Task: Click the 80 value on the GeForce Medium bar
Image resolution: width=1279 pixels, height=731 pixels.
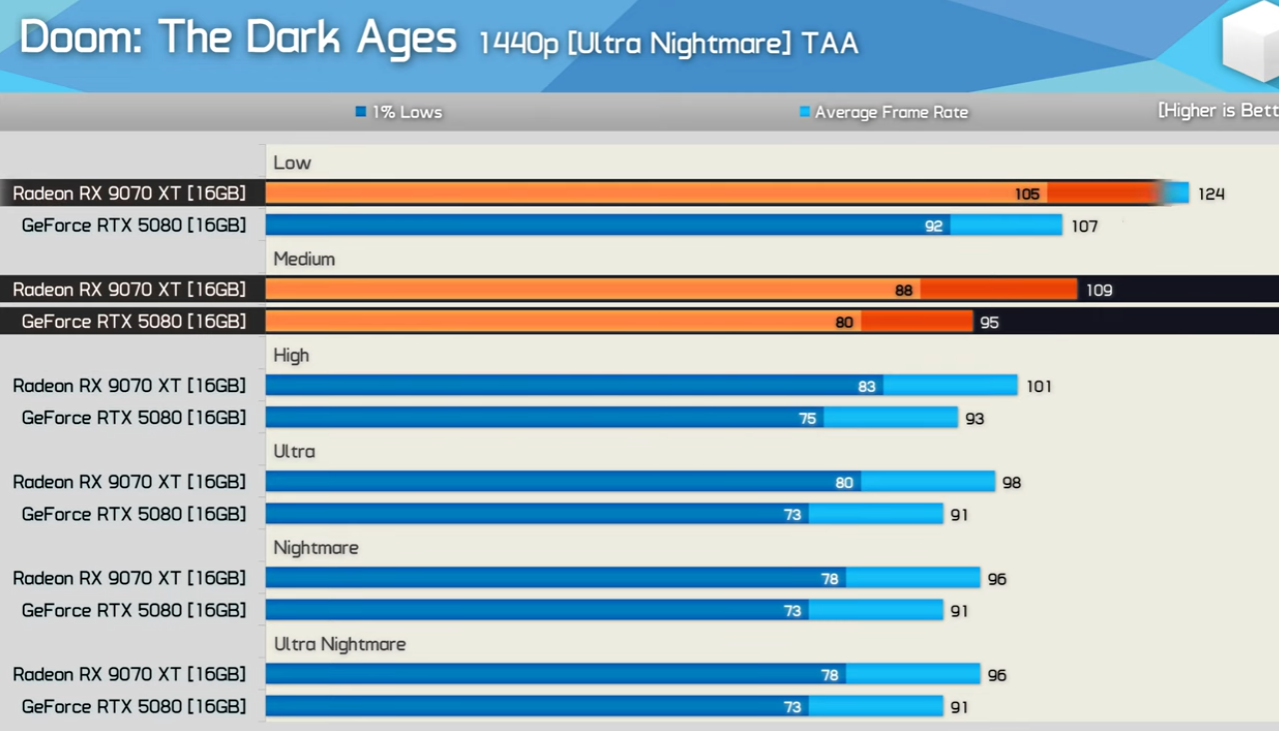Action: click(844, 322)
